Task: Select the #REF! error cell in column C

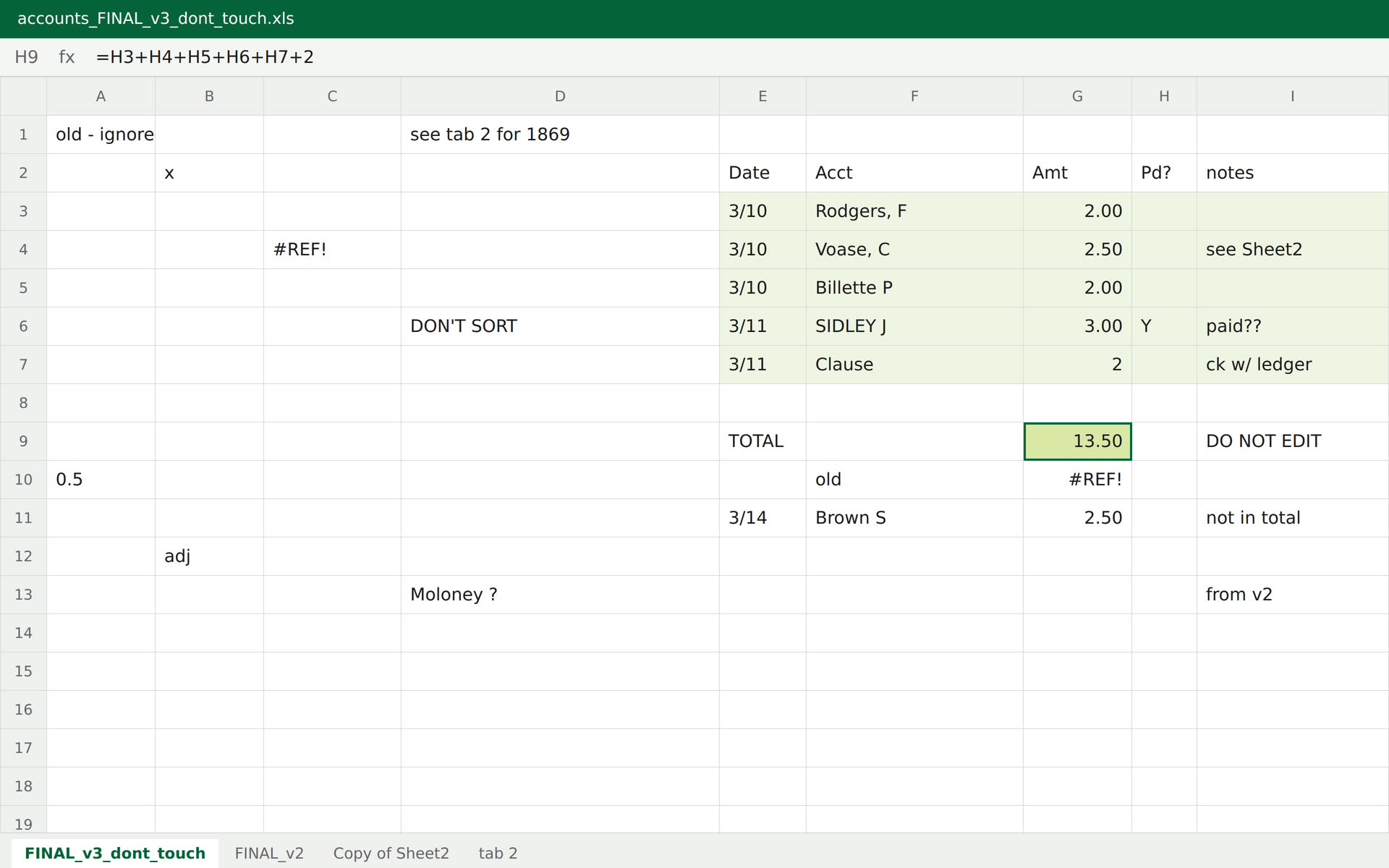Action: tap(332, 250)
